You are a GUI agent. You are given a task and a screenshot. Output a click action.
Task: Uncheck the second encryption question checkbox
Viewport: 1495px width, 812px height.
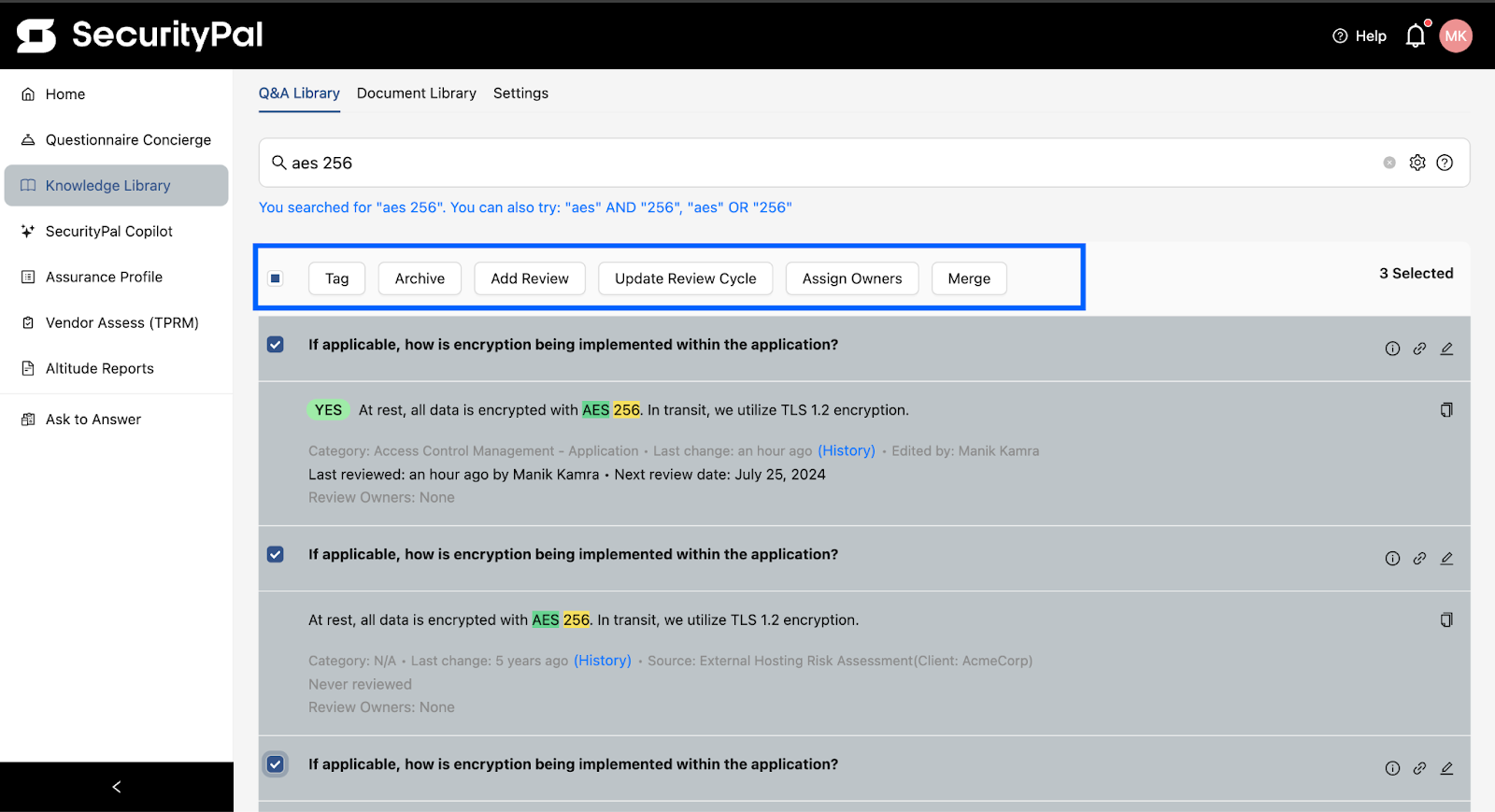coord(276,555)
